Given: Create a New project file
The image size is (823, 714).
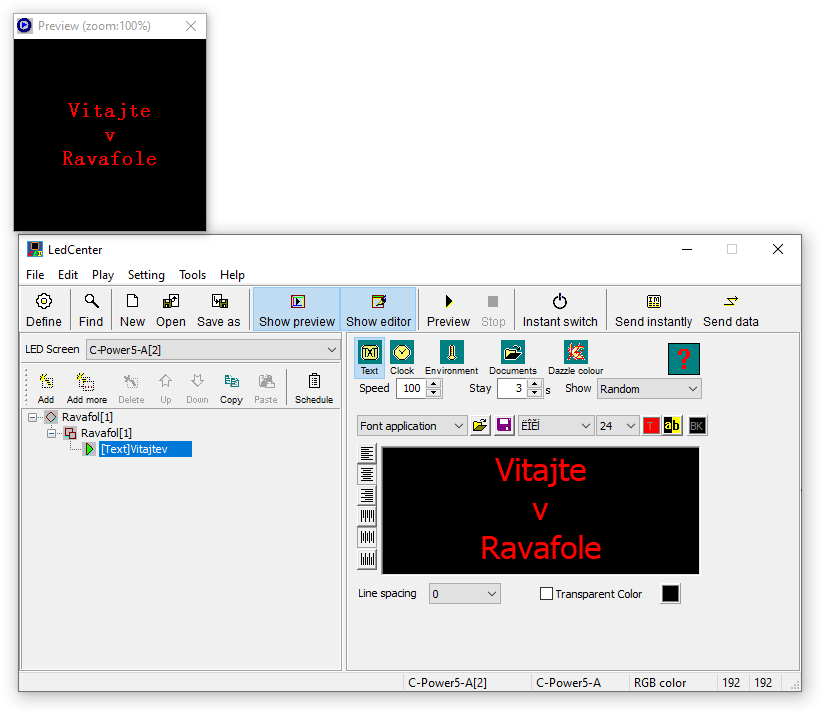Looking at the screenshot, I should 132,310.
